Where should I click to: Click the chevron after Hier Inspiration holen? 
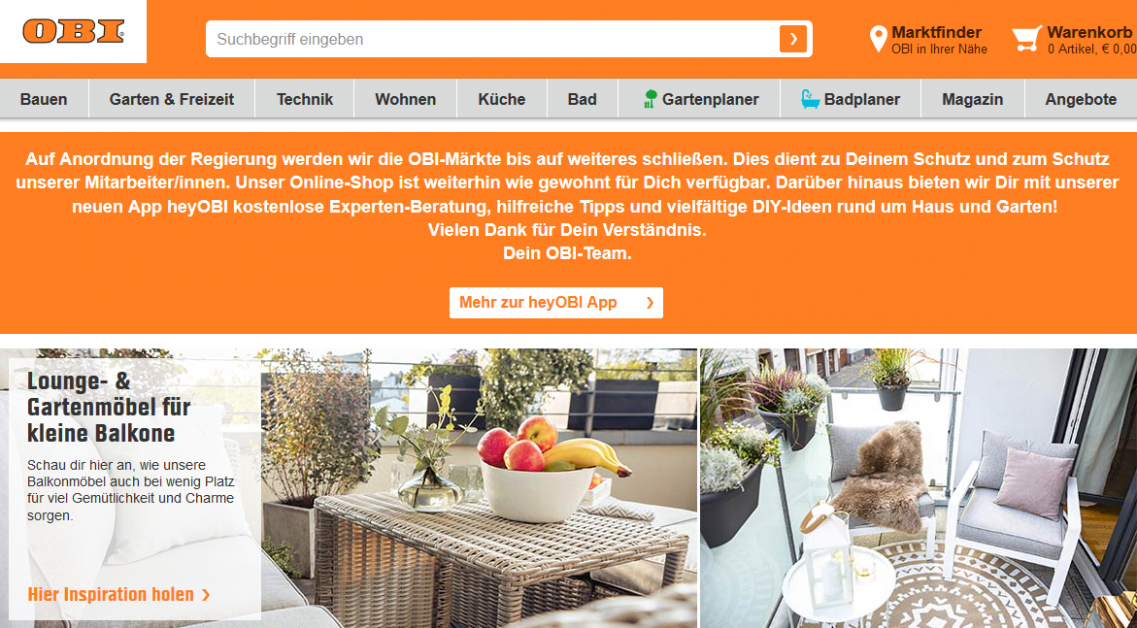206,595
